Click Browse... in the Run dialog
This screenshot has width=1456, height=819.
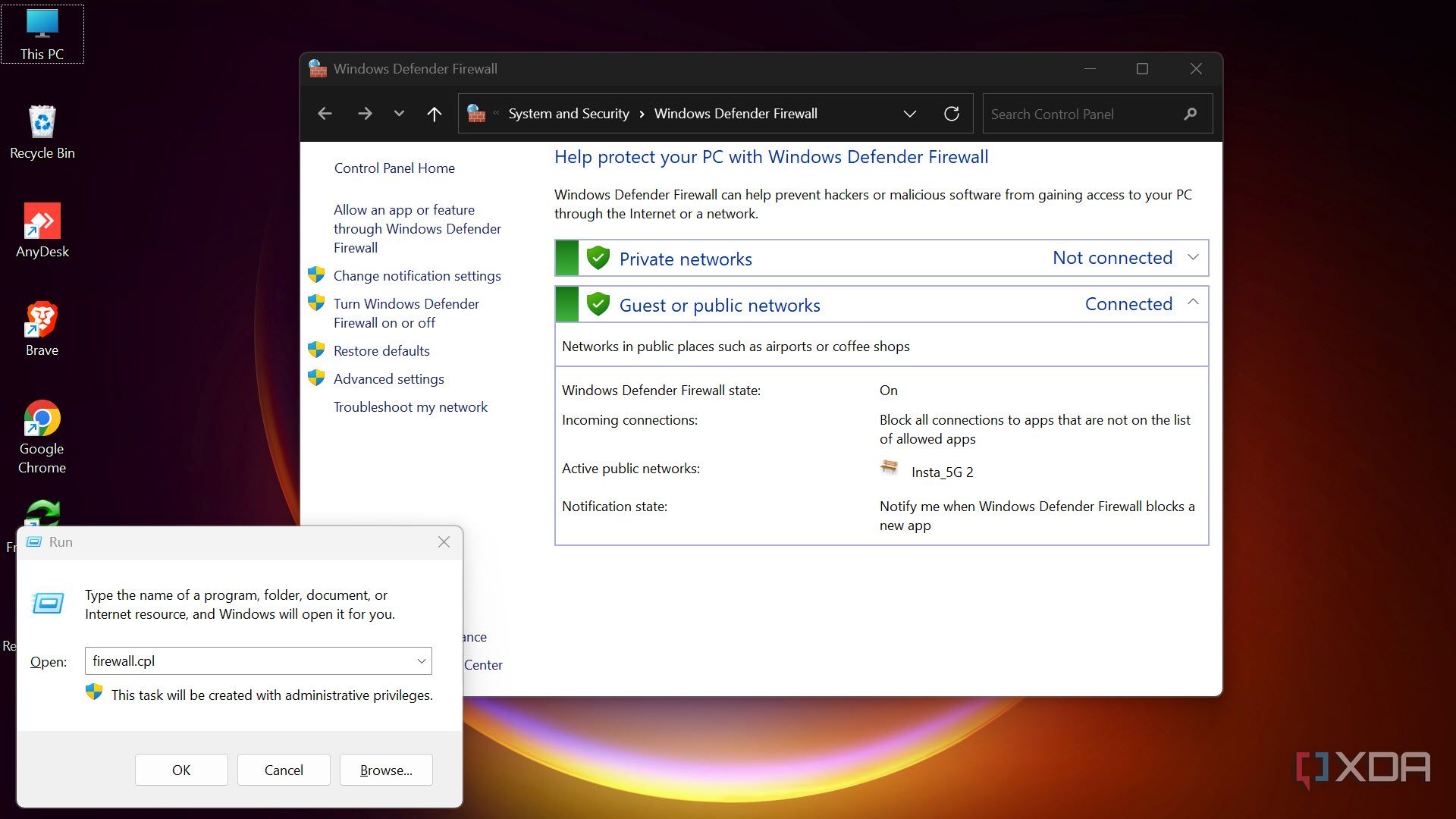click(x=386, y=770)
